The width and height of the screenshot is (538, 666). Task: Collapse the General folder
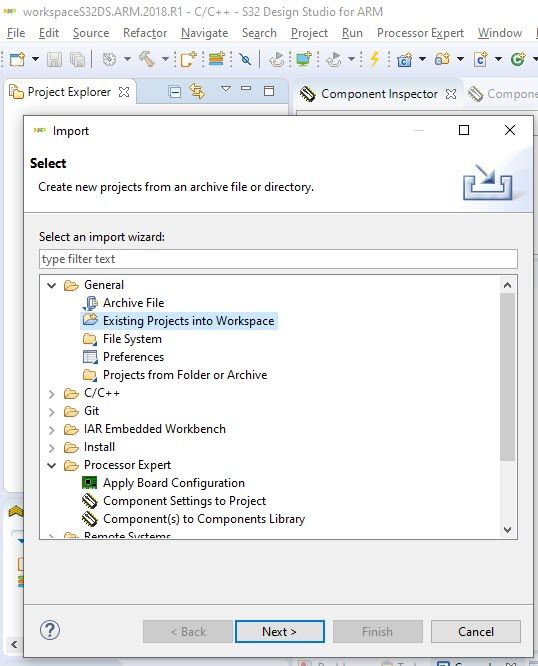click(52, 285)
